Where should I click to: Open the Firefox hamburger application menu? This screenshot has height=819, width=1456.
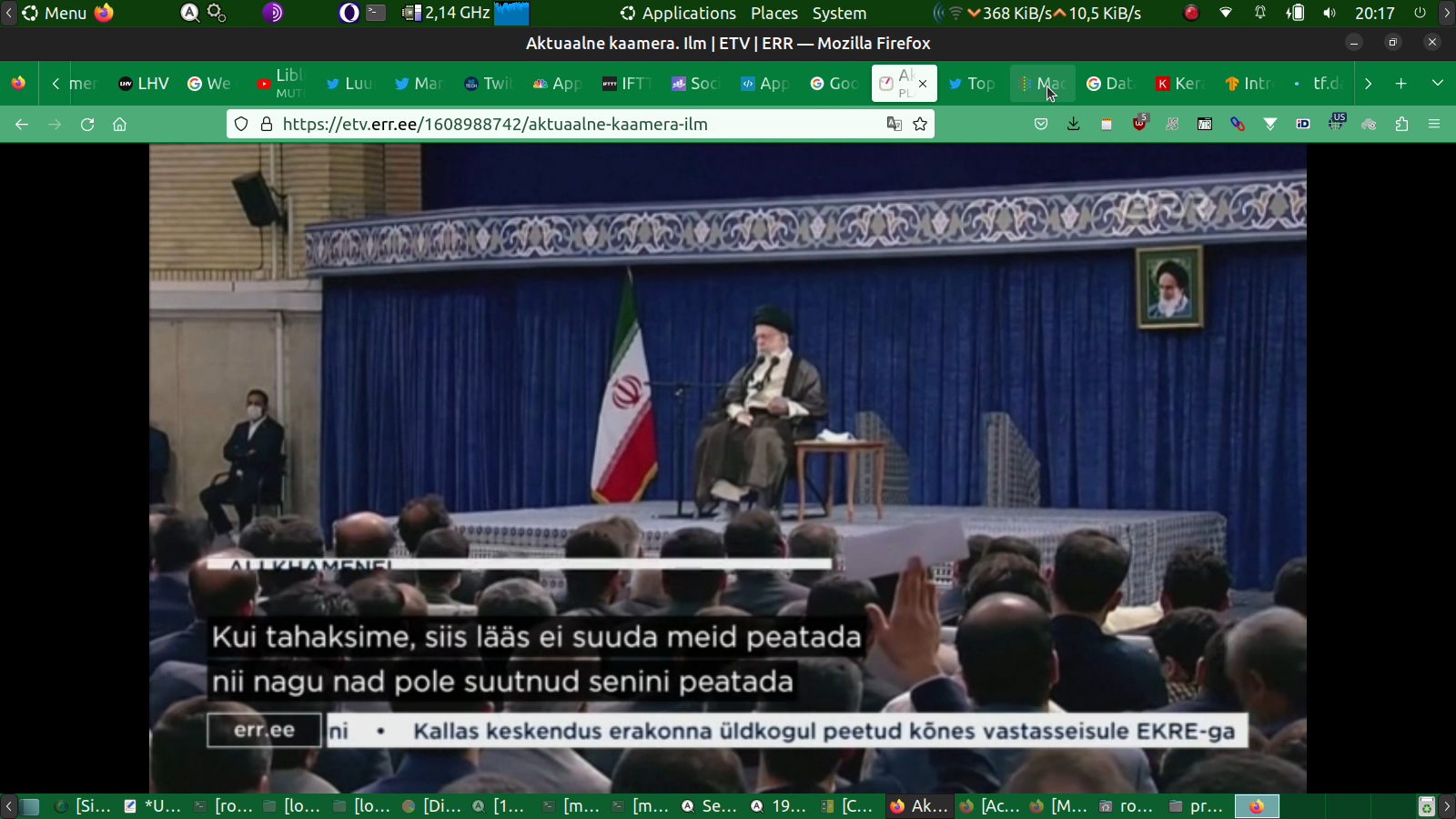tap(1434, 125)
